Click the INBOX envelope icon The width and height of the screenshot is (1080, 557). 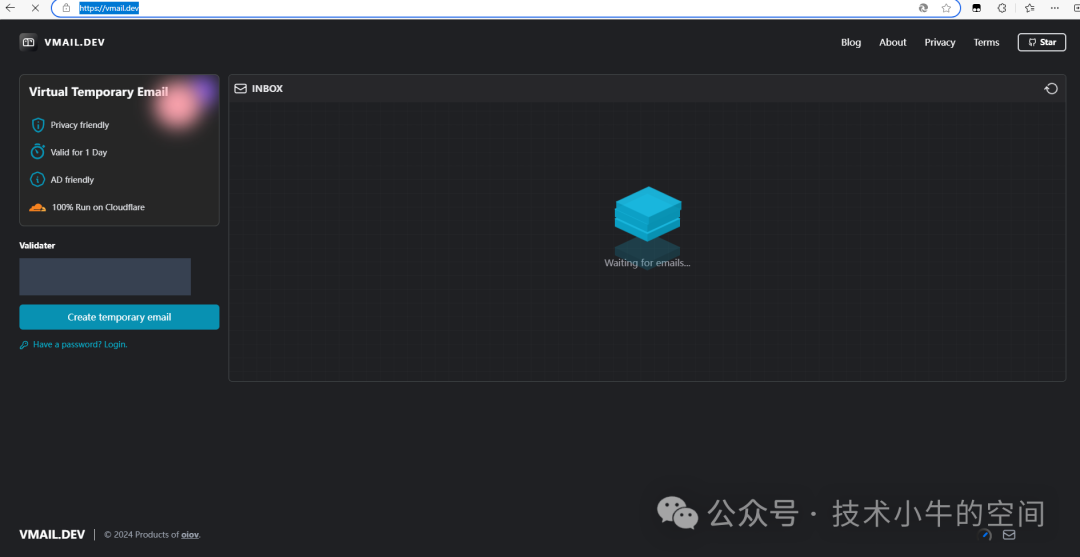tap(240, 88)
